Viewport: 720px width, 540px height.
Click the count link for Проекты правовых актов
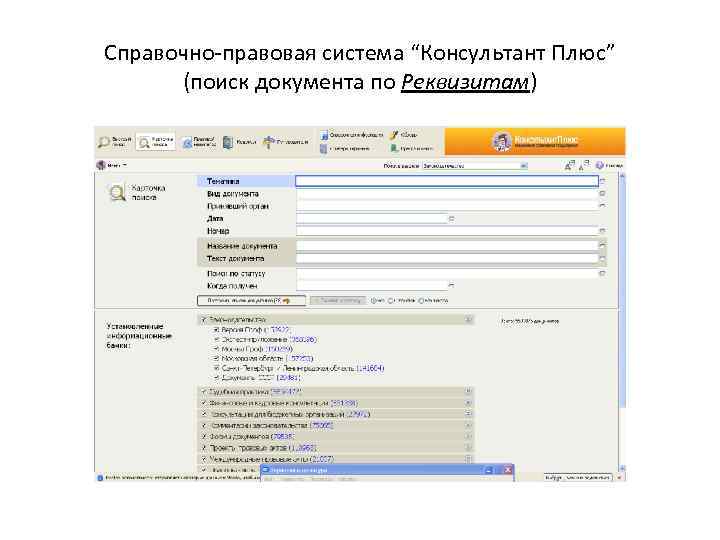[x=303, y=447]
